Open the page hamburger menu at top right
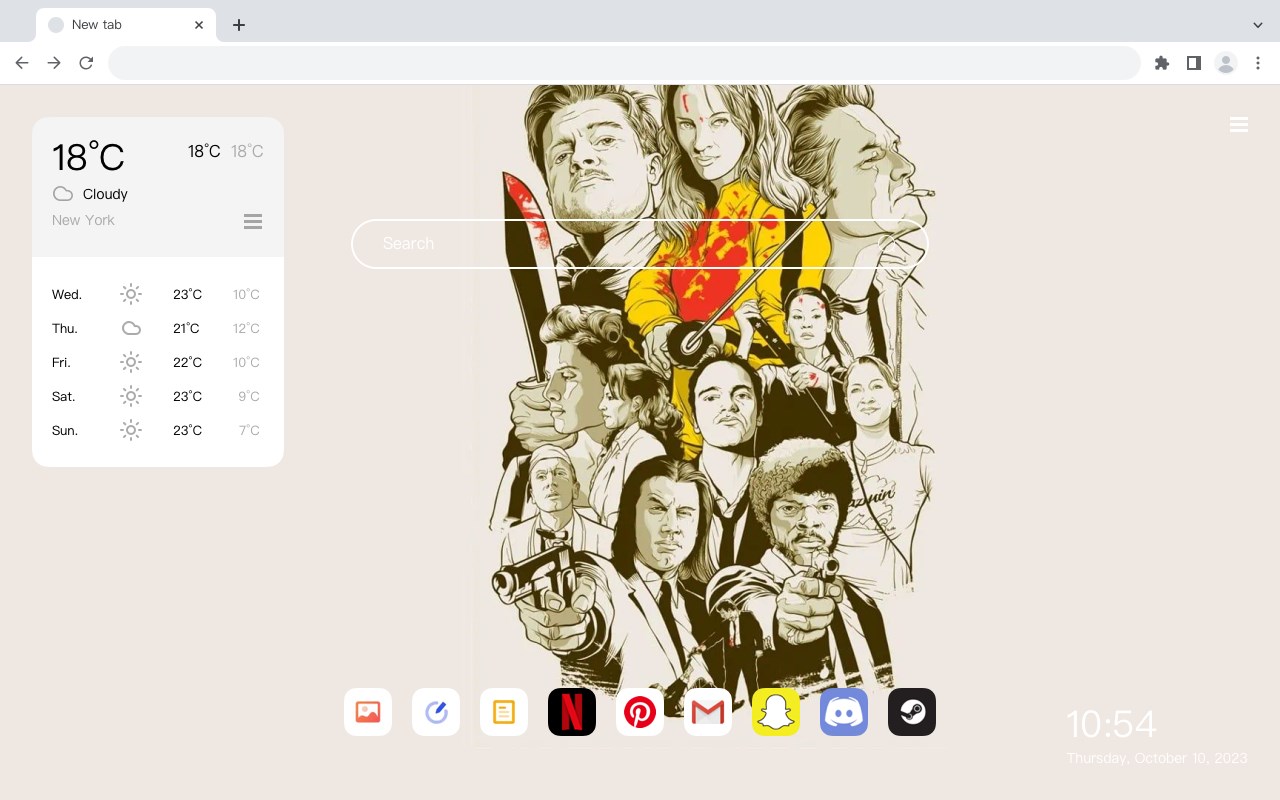This screenshot has height=800, width=1280. click(x=1239, y=124)
